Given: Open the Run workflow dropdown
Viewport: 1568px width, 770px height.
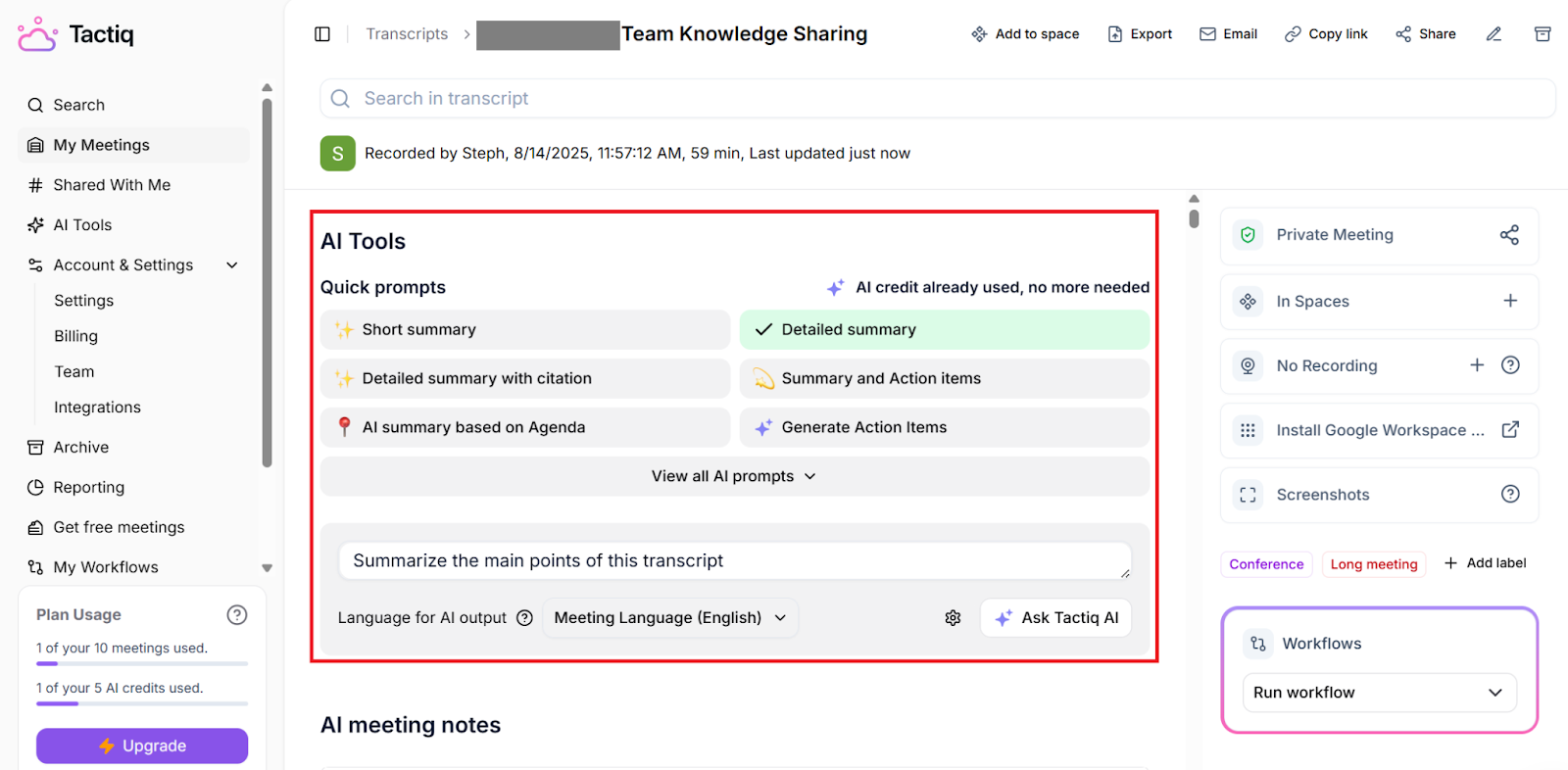Looking at the screenshot, I should [x=1380, y=693].
